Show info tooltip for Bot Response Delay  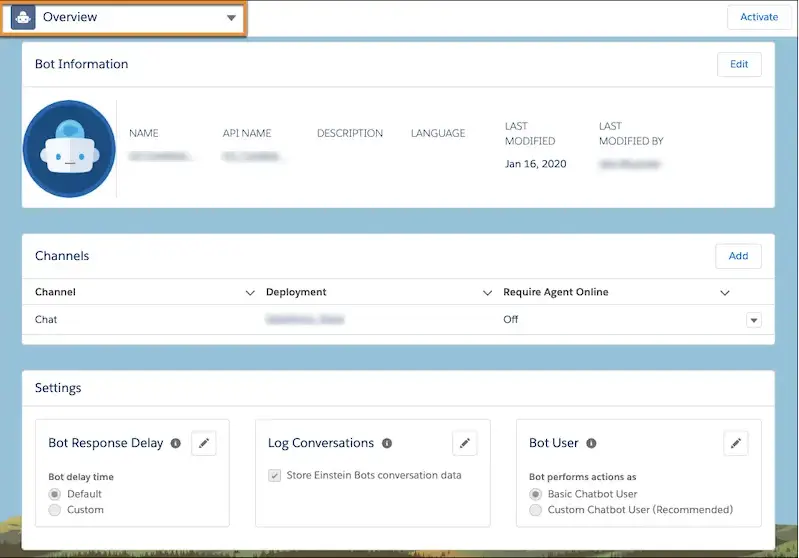coord(176,443)
